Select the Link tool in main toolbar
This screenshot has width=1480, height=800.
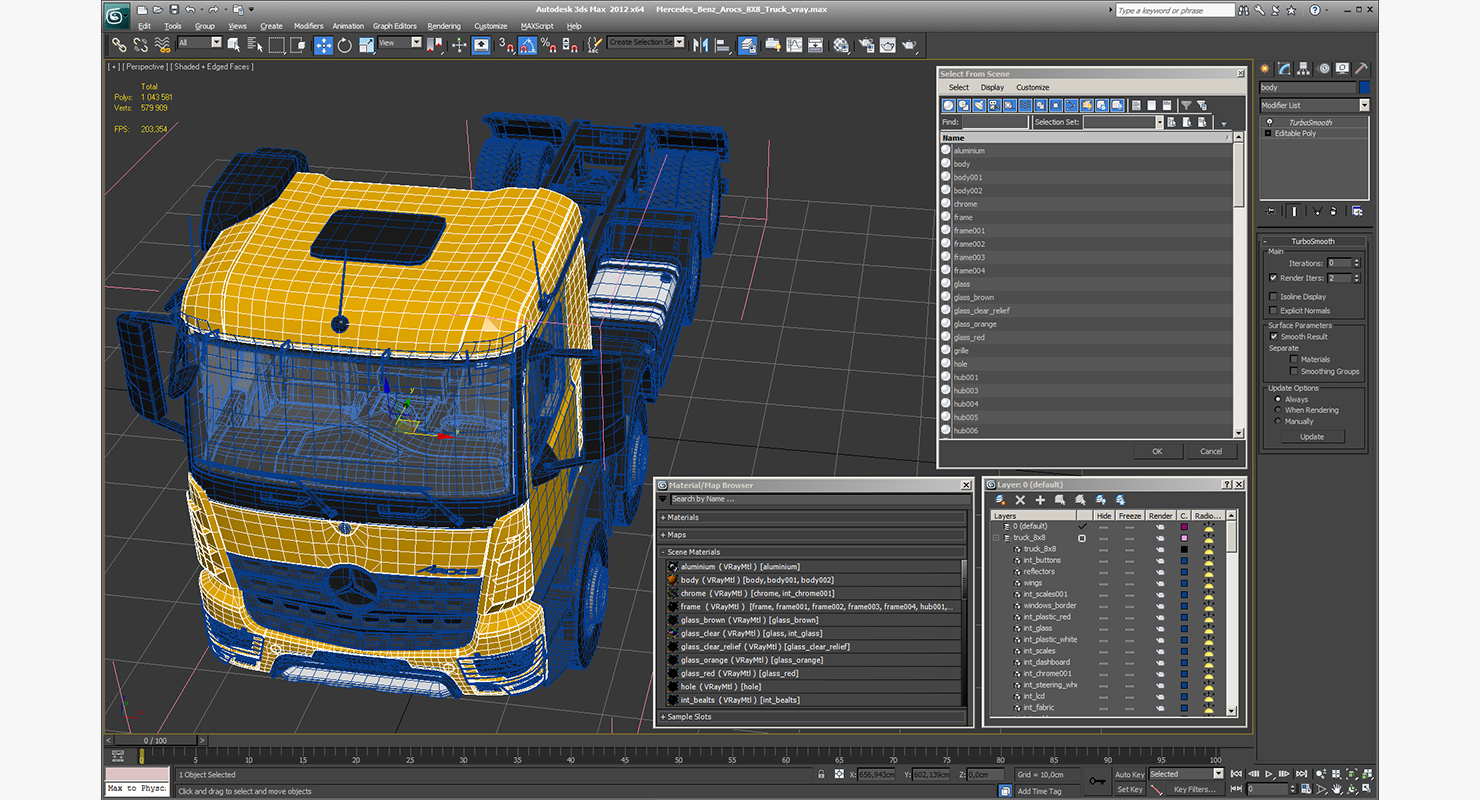(119, 45)
